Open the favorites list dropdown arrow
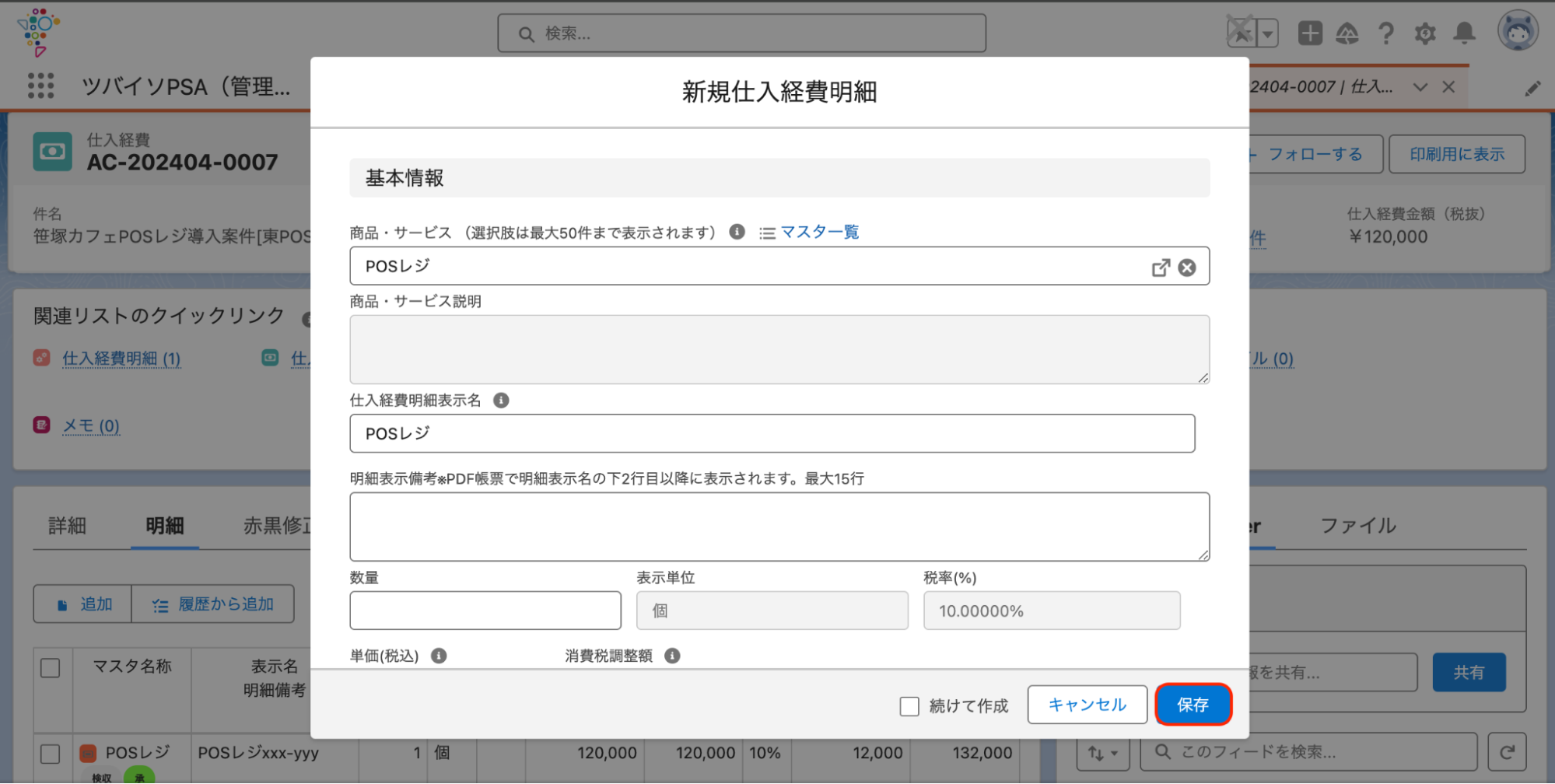The image size is (1555, 784). [1268, 33]
